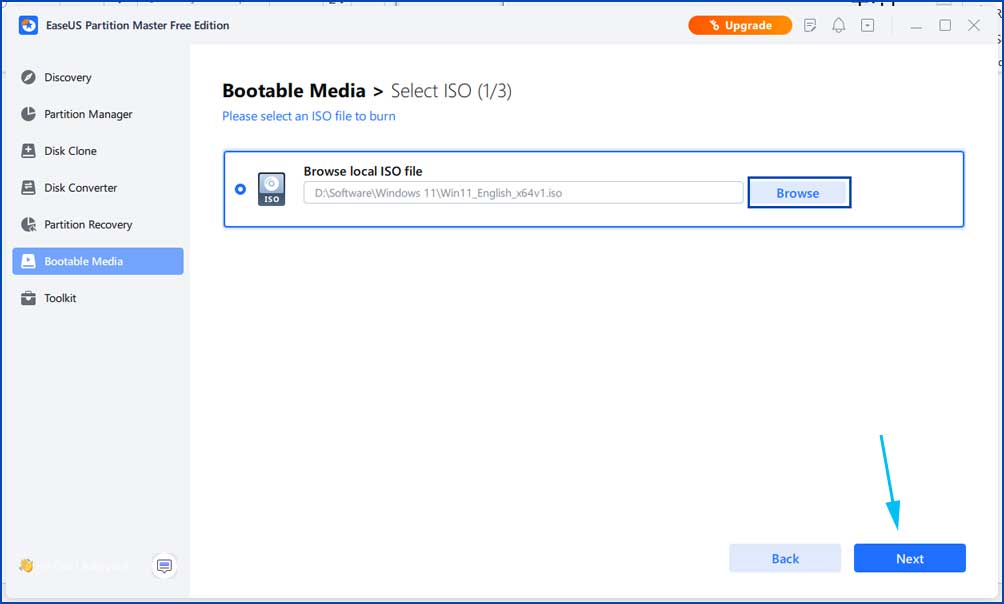Click the Next button
1004x604 pixels.
(x=909, y=559)
